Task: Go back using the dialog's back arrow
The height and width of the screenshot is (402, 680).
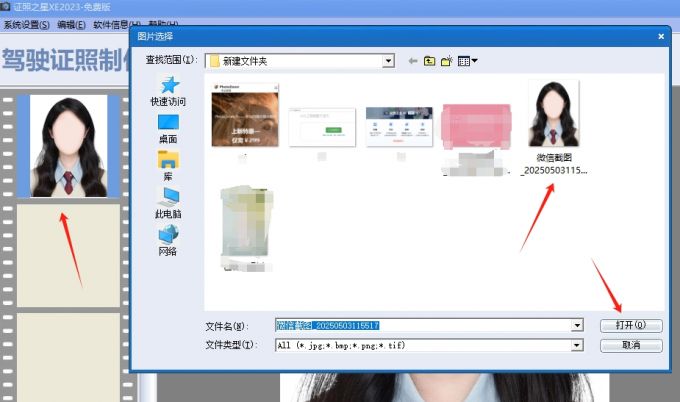Action: (412, 61)
